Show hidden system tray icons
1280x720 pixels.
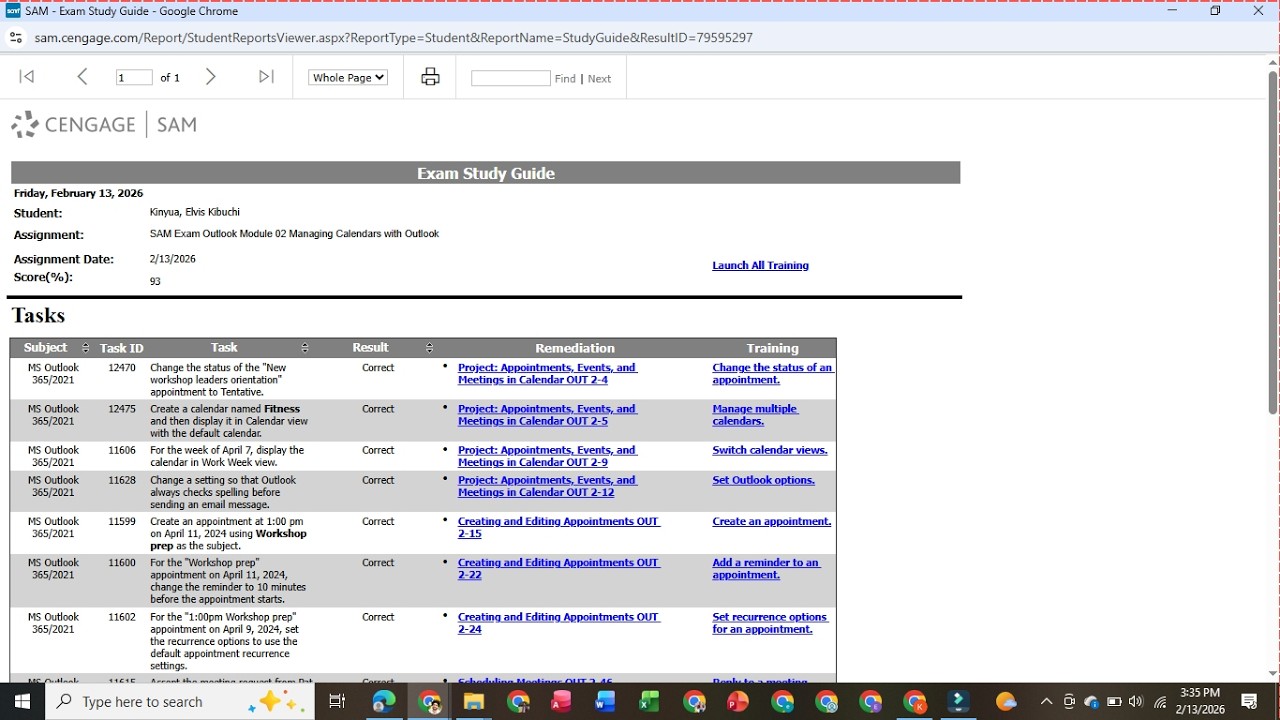click(x=1046, y=701)
